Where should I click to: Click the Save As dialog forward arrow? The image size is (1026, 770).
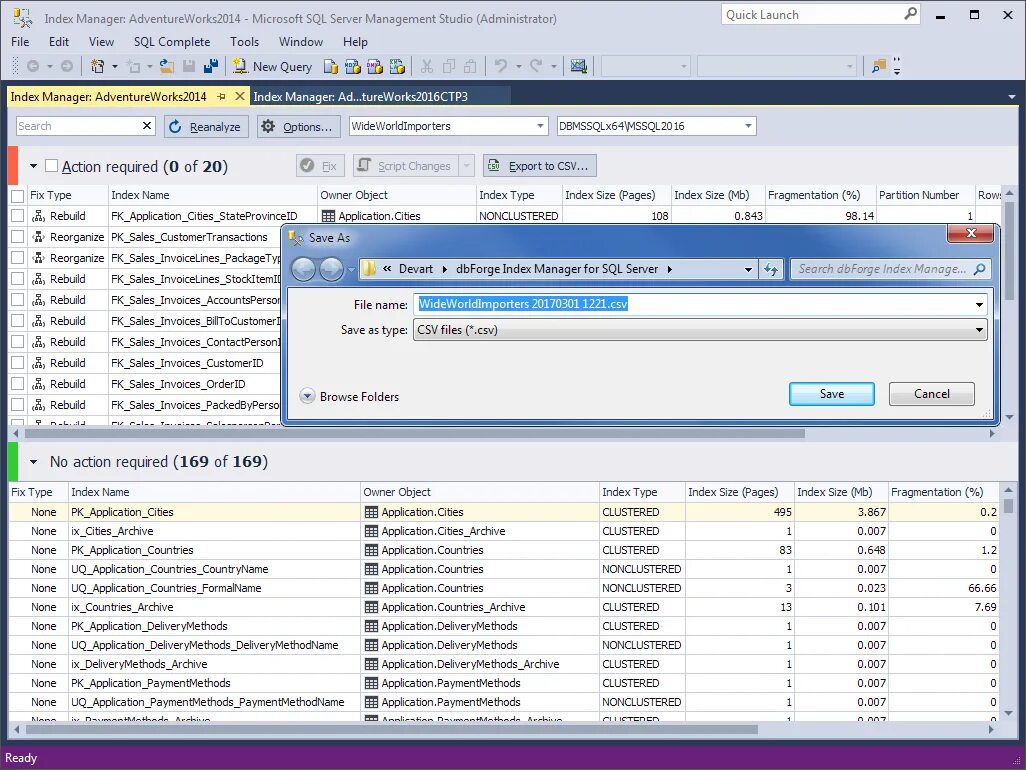click(x=331, y=269)
